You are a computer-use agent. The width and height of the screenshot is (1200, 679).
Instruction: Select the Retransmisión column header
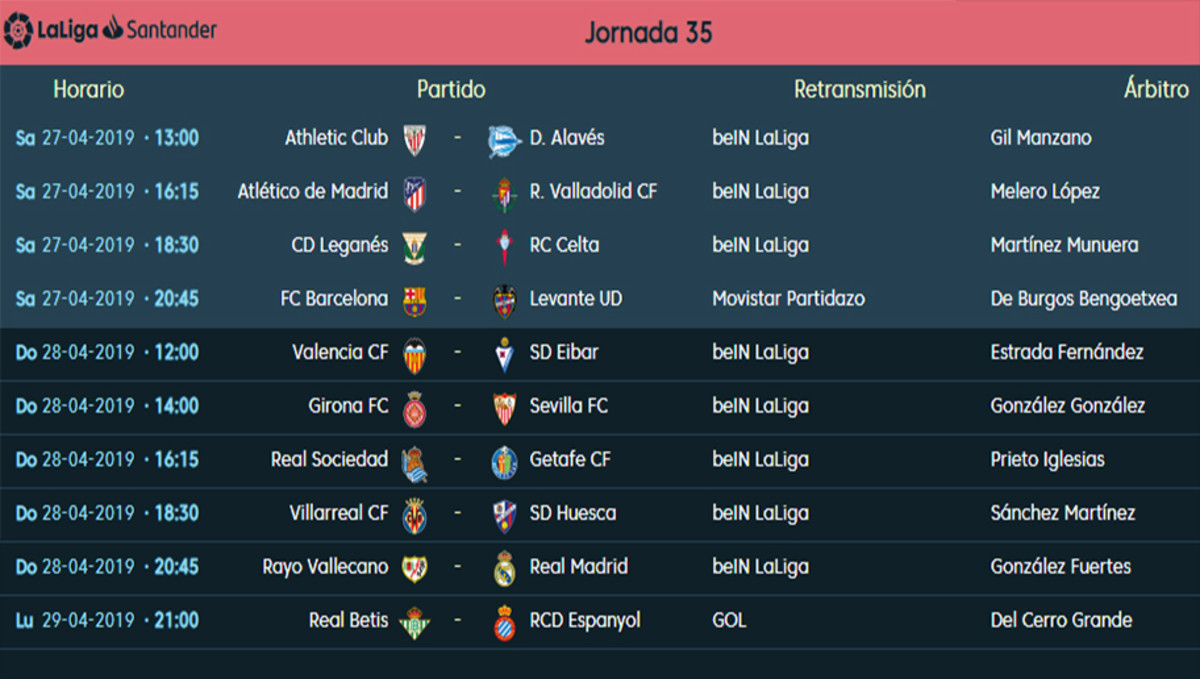pyautogui.click(x=859, y=89)
